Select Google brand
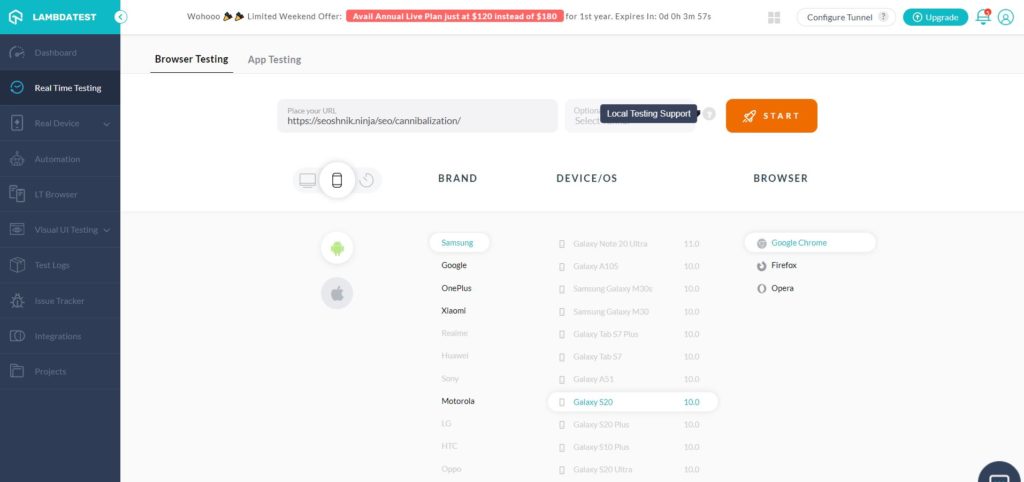 (454, 266)
